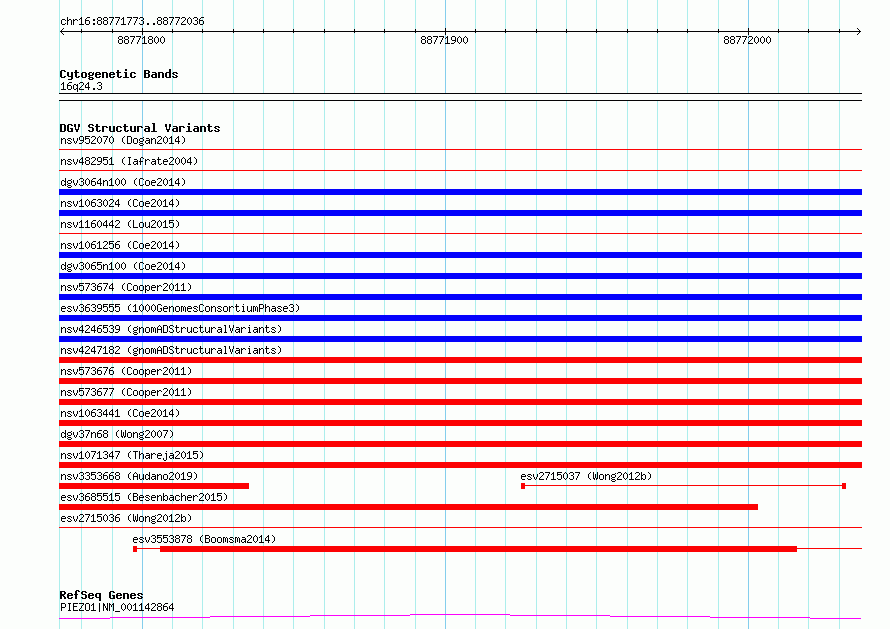Open variant esv3685515 (Besenbacher2015)

[x=144, y=497]
